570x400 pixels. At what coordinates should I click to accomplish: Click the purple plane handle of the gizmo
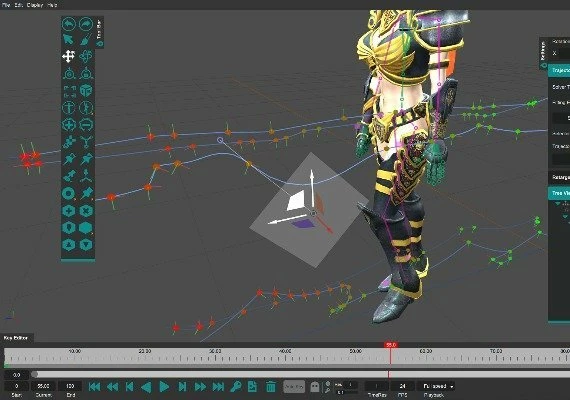303,224
